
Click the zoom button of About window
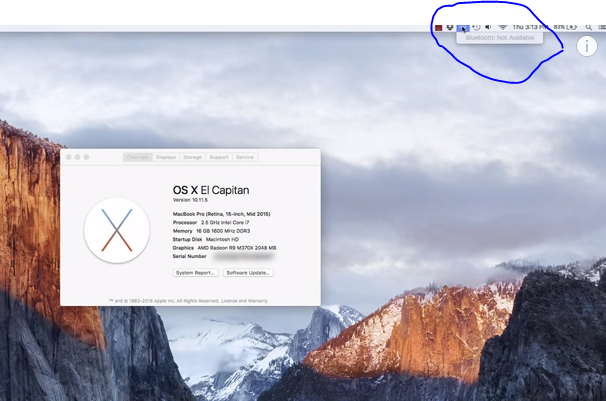tap(86, 157)
